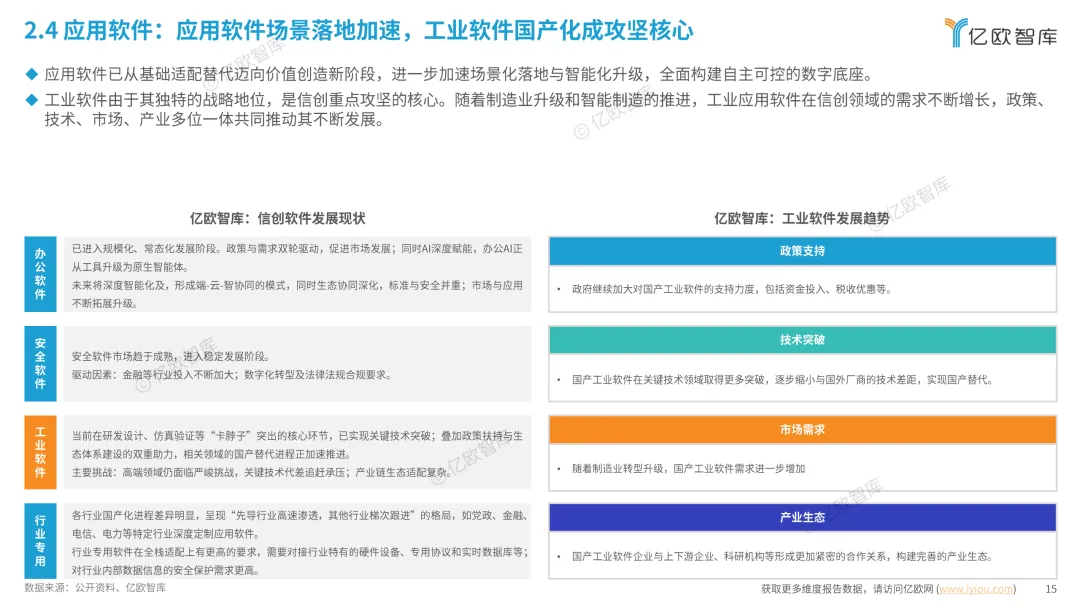Viewport: 1080px width, 608px height.
Task: Open the www.iyiou.com link
Action: pyautogui.click(x=976, y=589)
